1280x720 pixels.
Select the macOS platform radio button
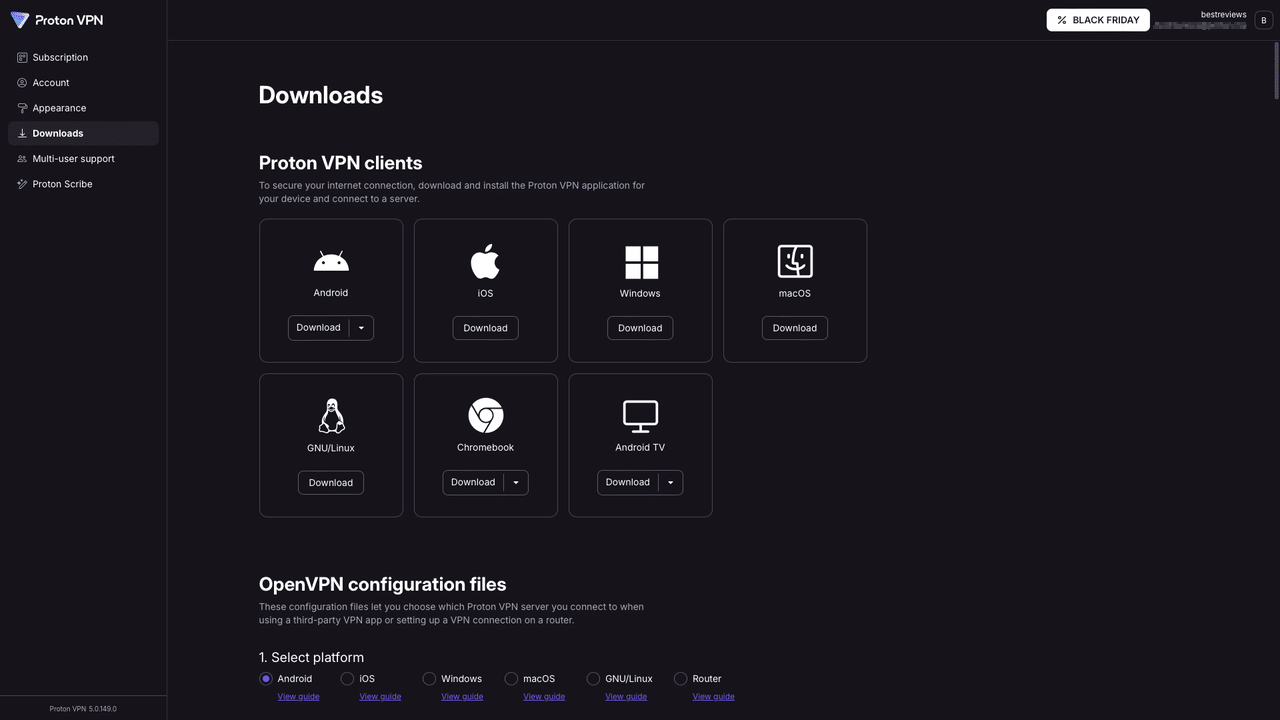click(x=510, y=678)
